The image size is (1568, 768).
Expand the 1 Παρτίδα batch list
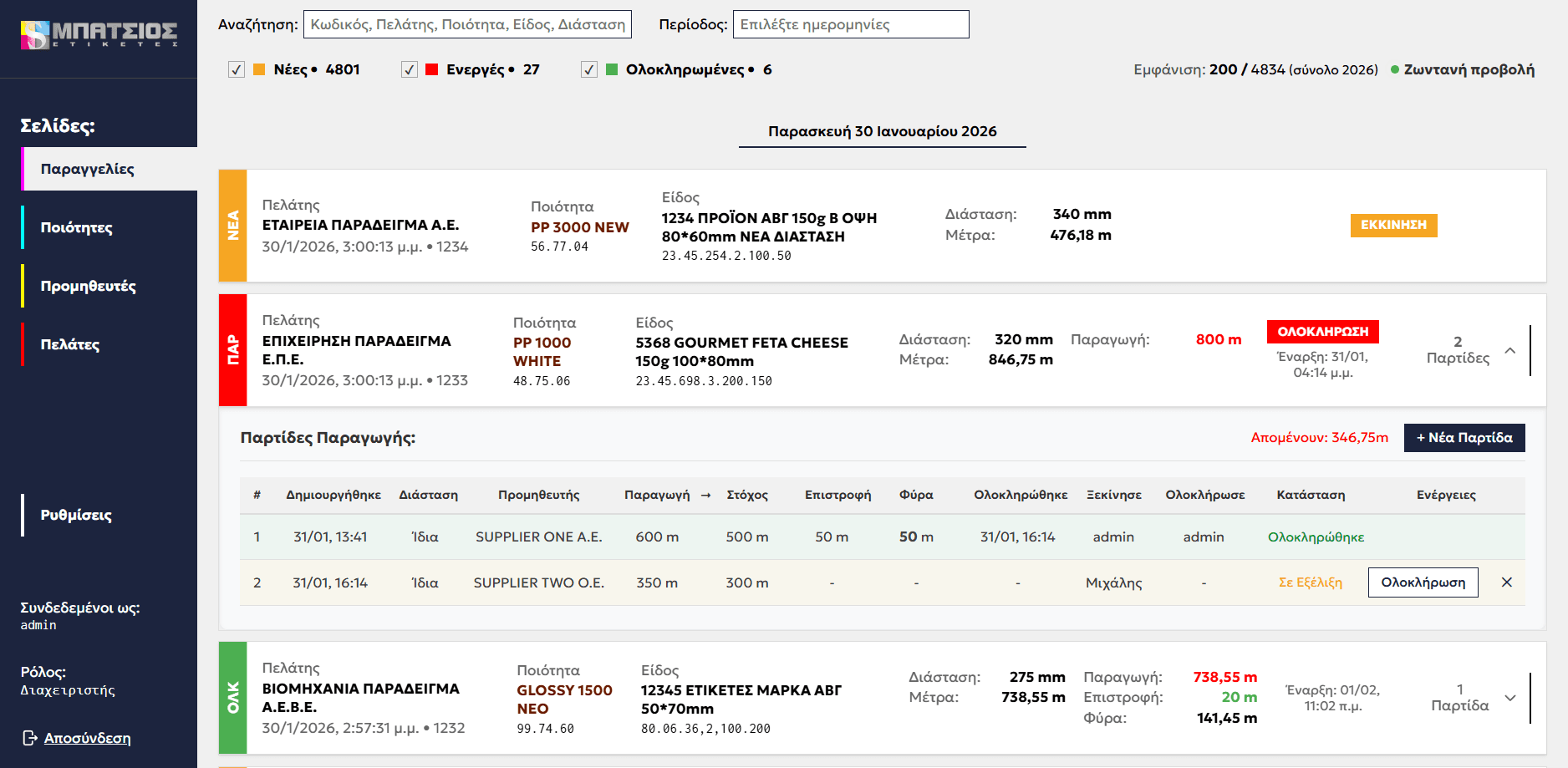pyautogui.click(x=1509, y=698)
